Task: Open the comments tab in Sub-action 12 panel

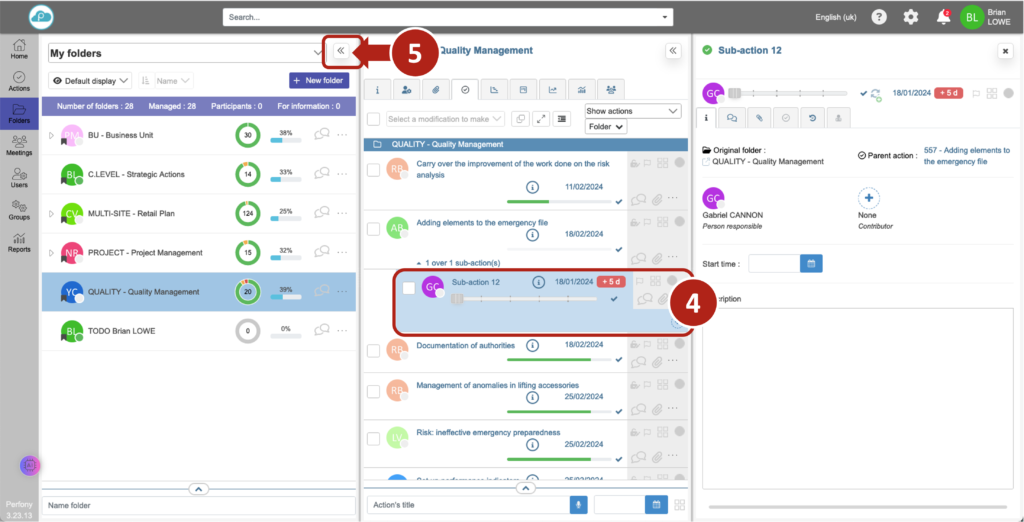Action: 733,118
